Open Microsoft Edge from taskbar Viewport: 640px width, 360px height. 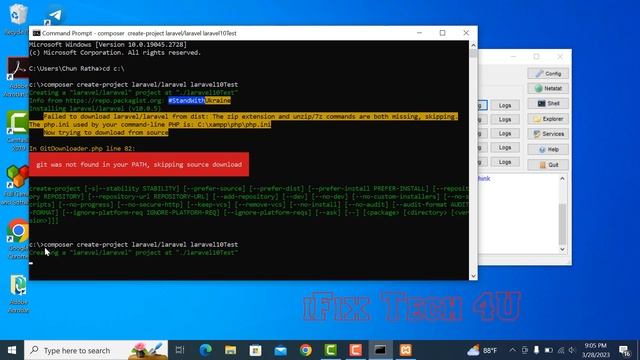(205, 350)
